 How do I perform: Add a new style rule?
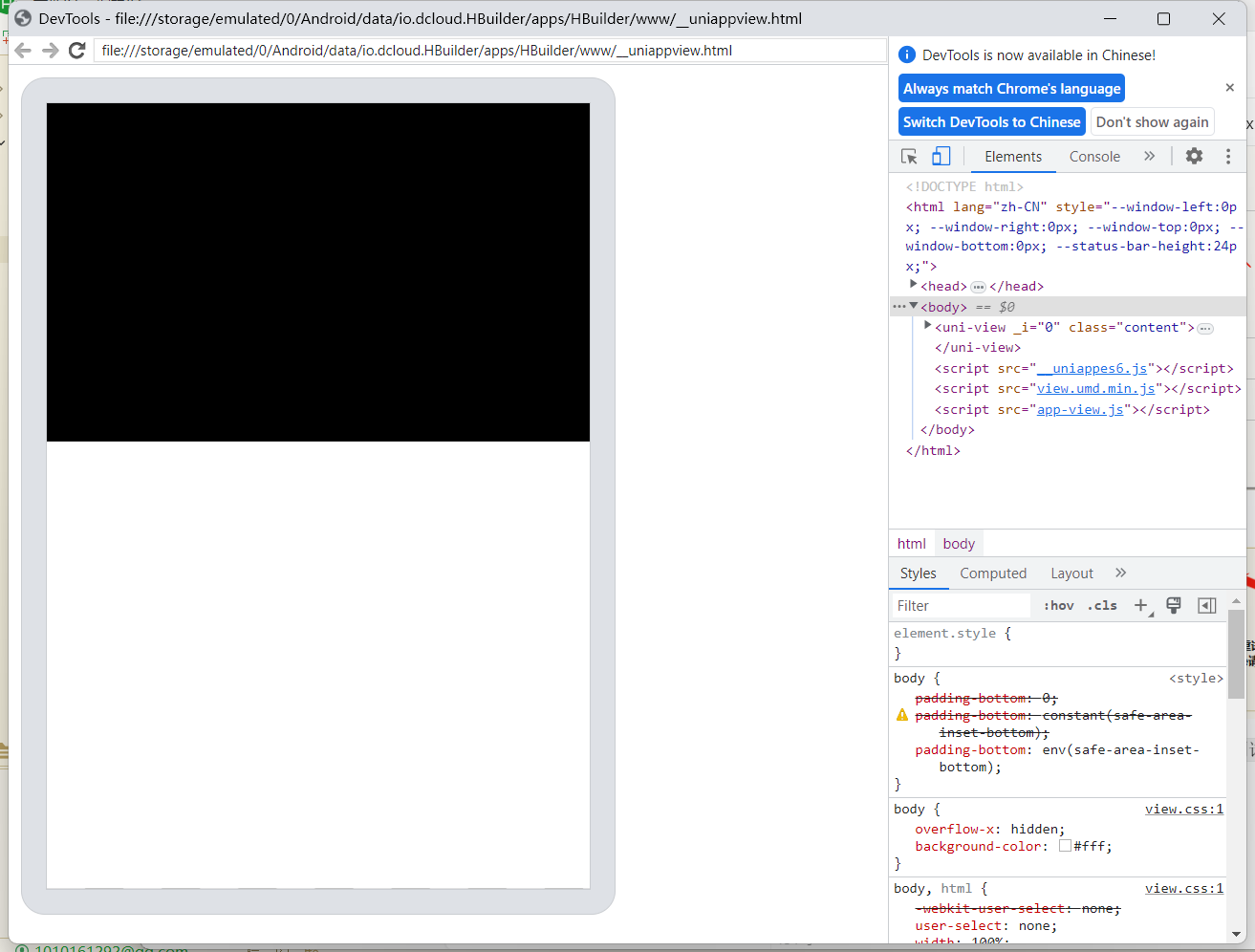[1141, 605]
